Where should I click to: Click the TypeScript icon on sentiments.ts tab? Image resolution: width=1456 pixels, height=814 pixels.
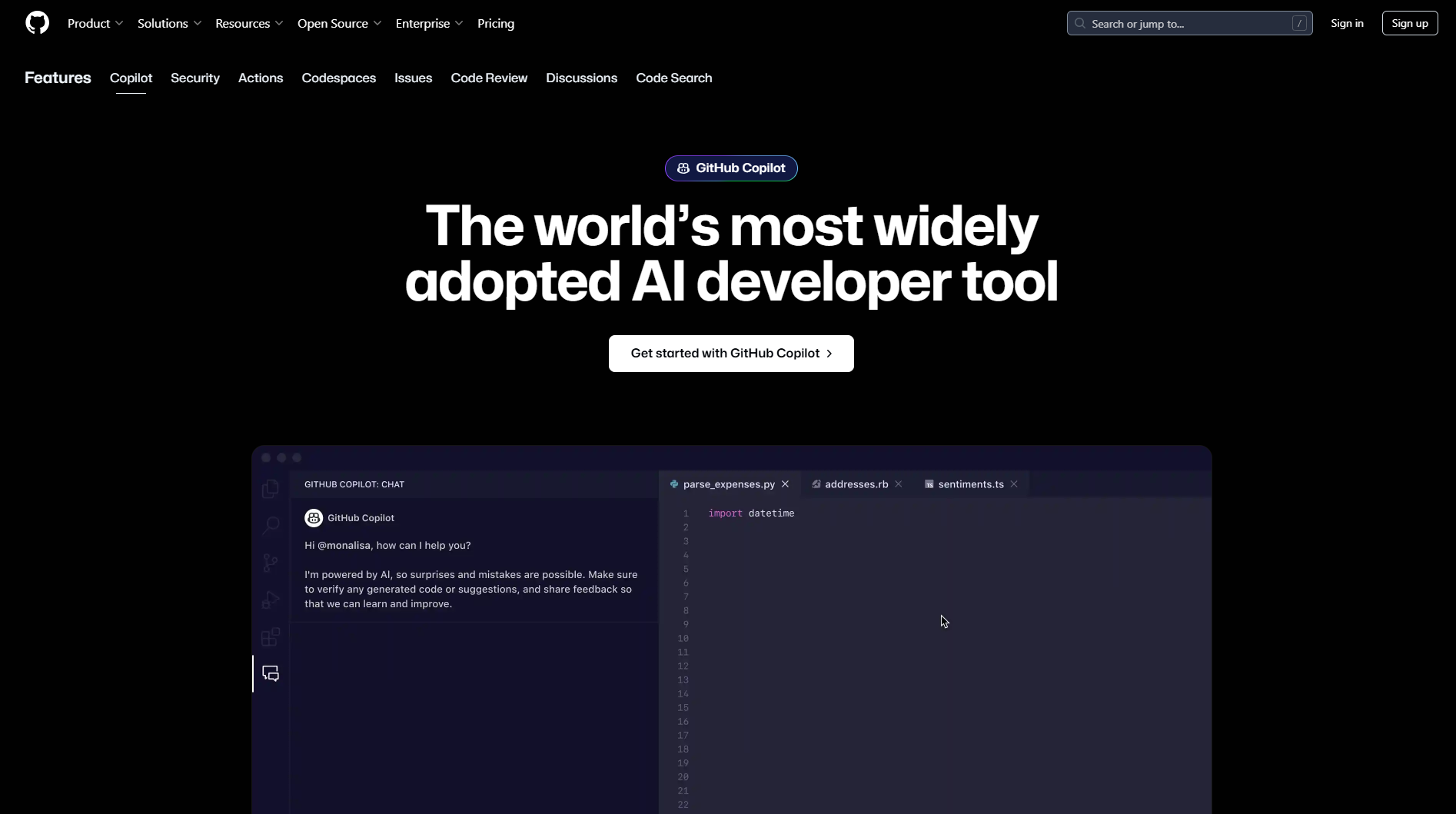pos(929,484)
